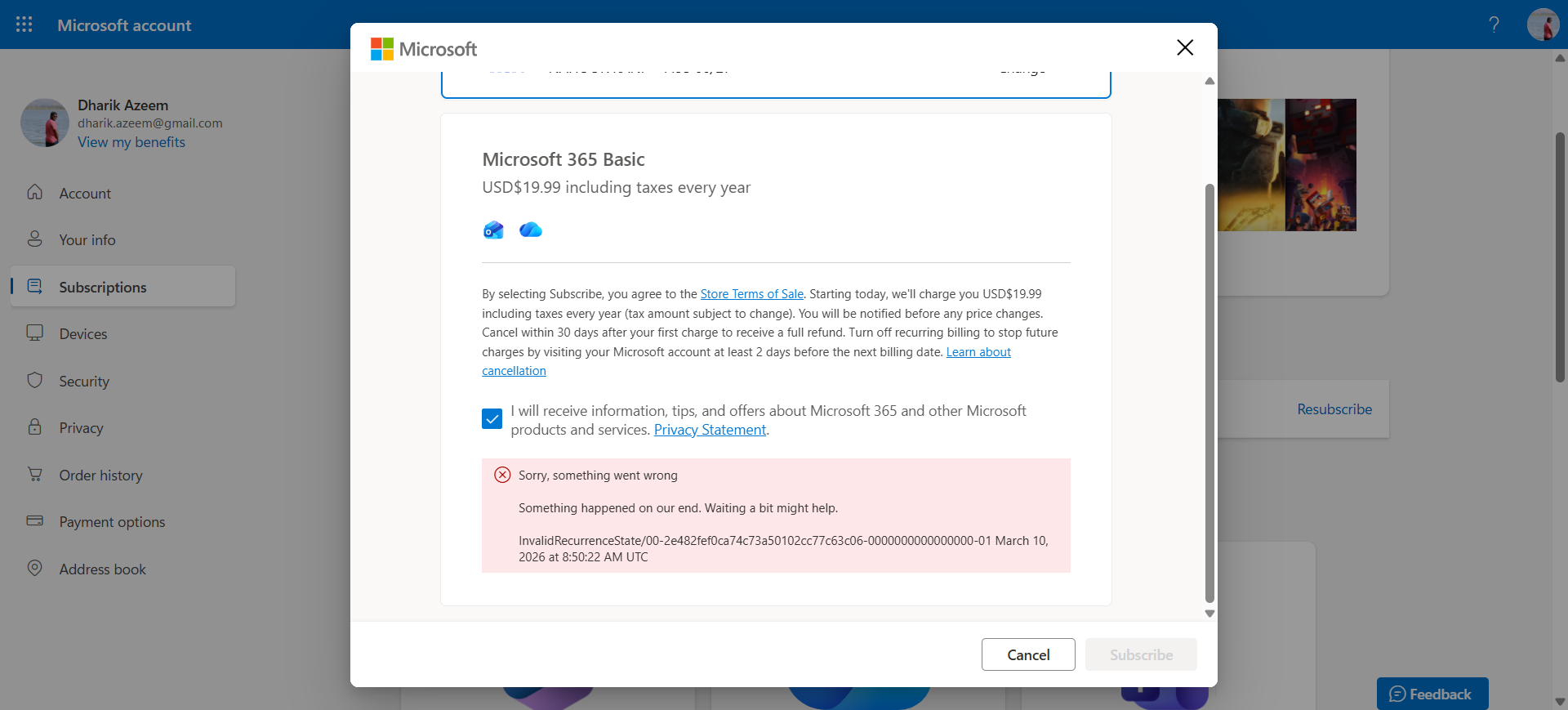Click the Resubscribe link

click(x=1334, y=409)
